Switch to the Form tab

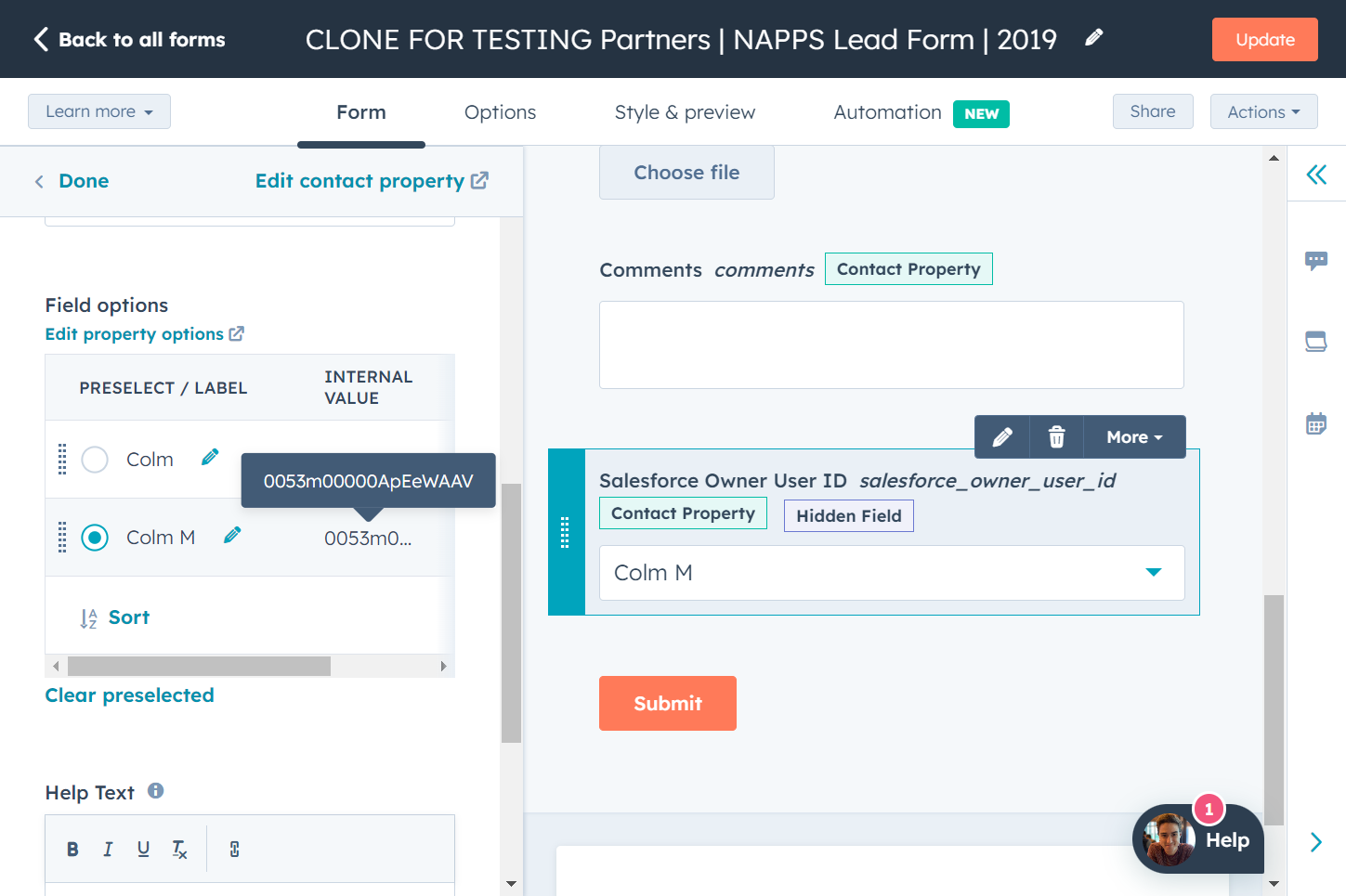pyautogui.click(x=361, y=112)
